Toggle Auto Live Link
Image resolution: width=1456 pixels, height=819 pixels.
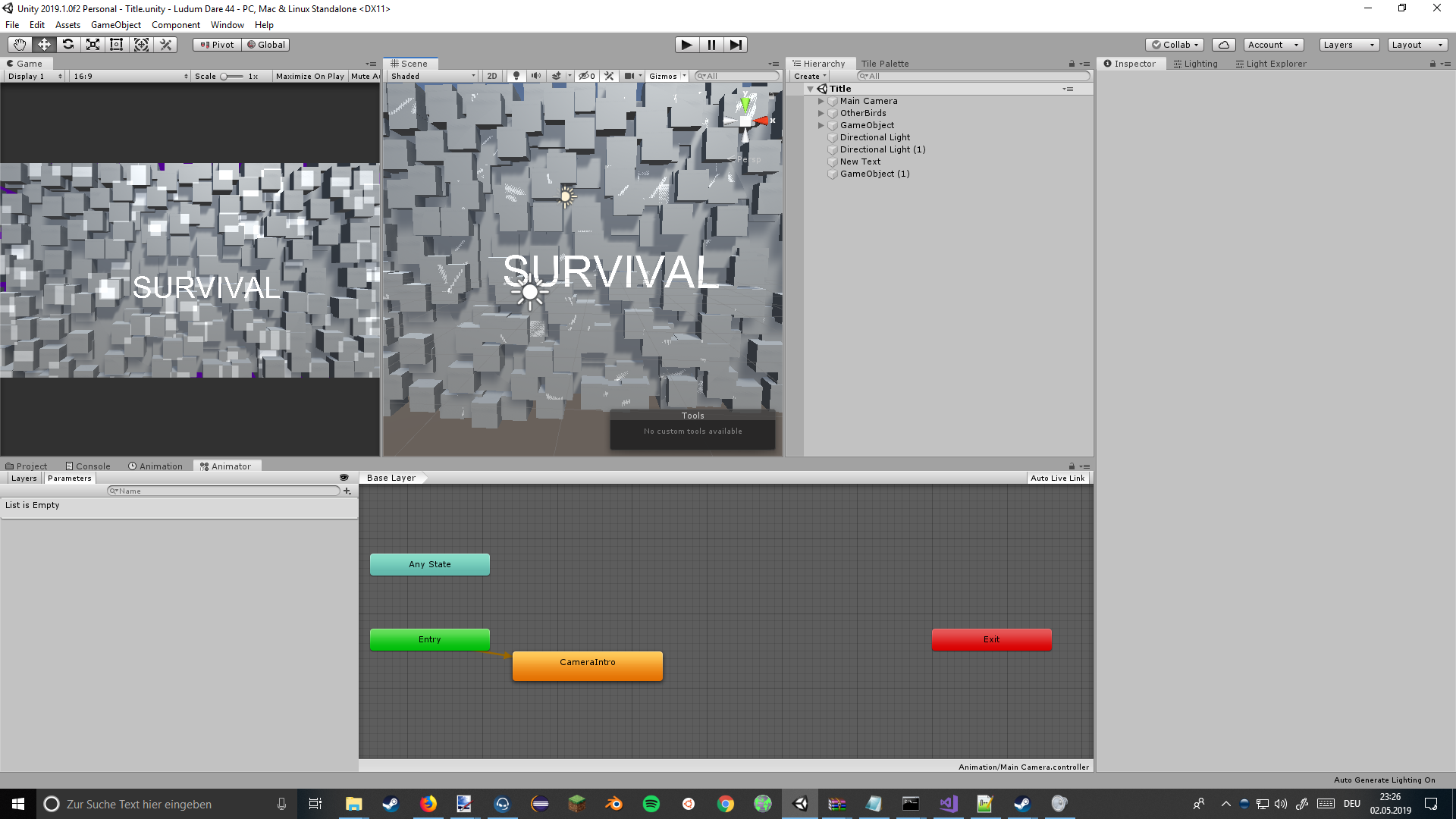click(x=1058, y=478)
